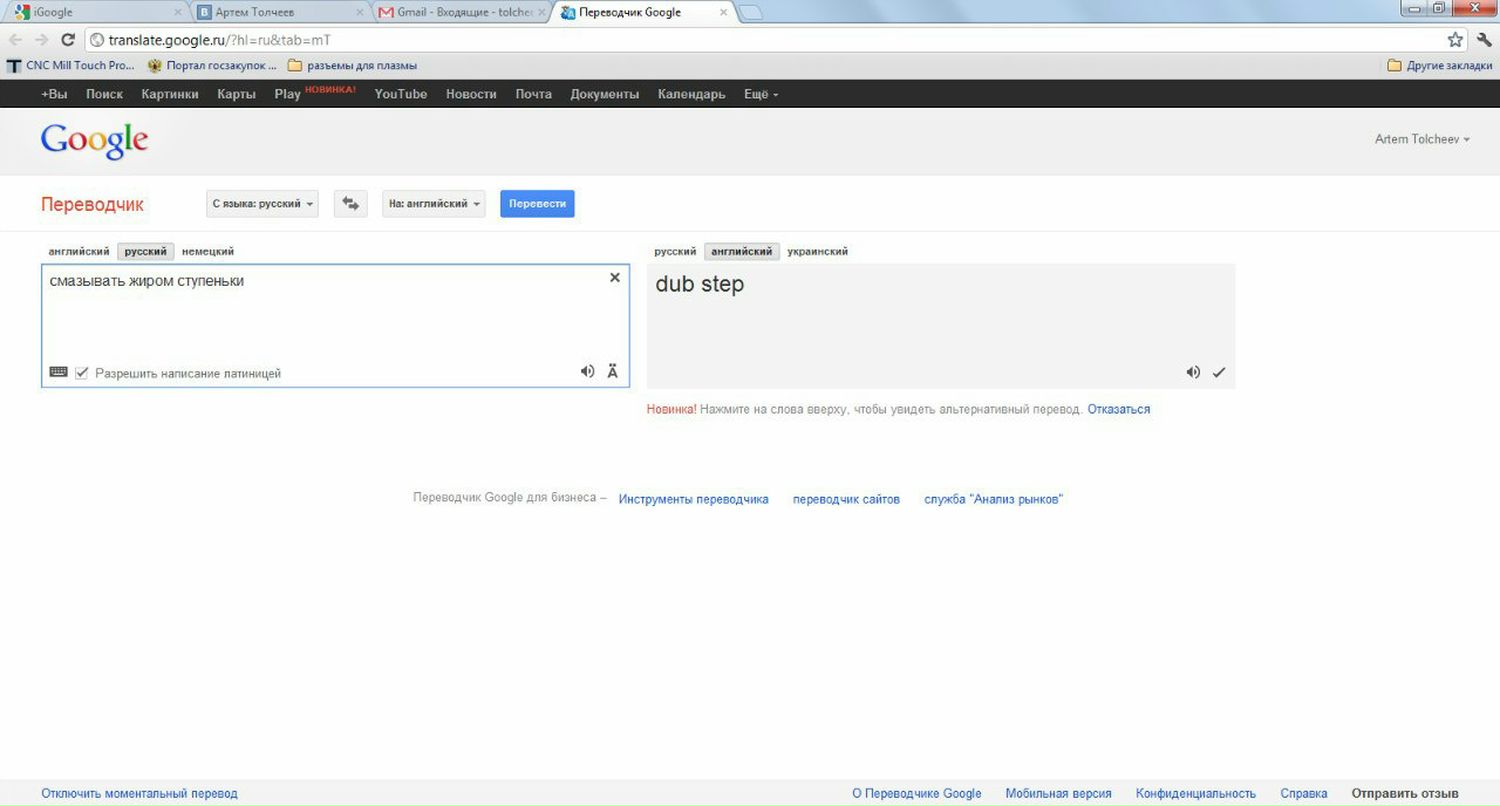Open Картинки from the Google bar
The width and height of the screenshot is (1500, 806).
tap(169, 93)
